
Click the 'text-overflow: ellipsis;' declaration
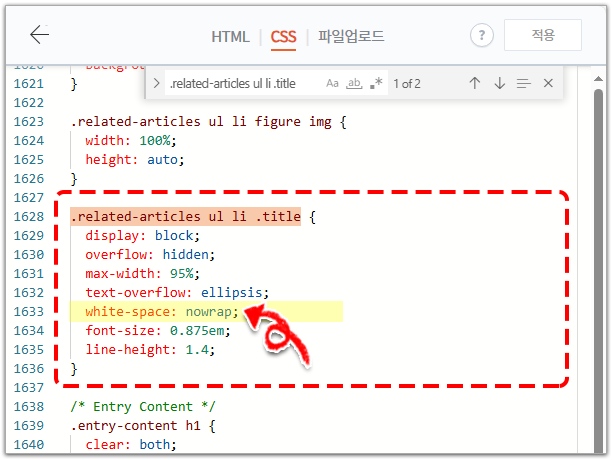tap(177, 293)
